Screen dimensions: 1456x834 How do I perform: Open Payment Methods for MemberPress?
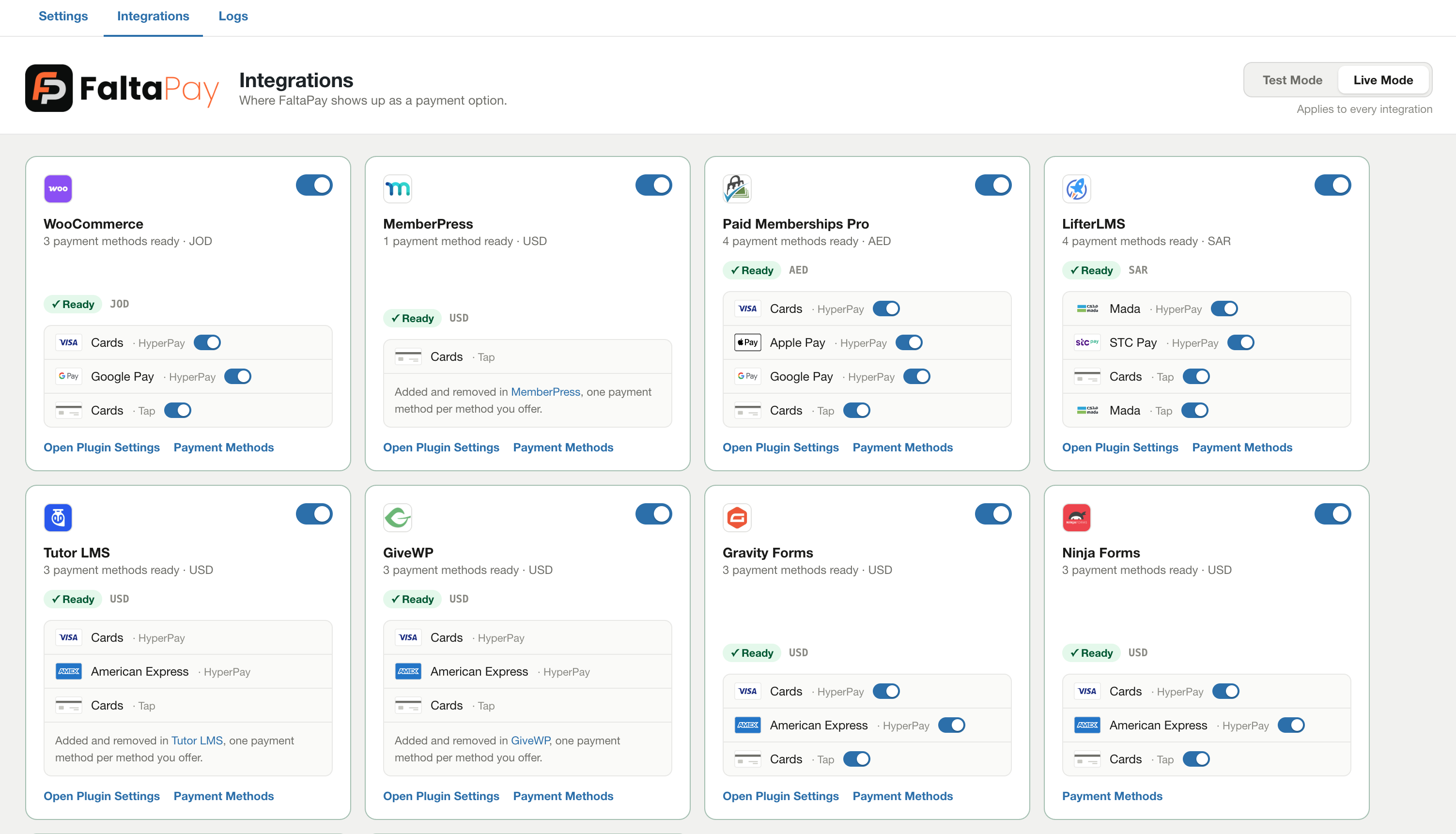click(x=563, y=448)
